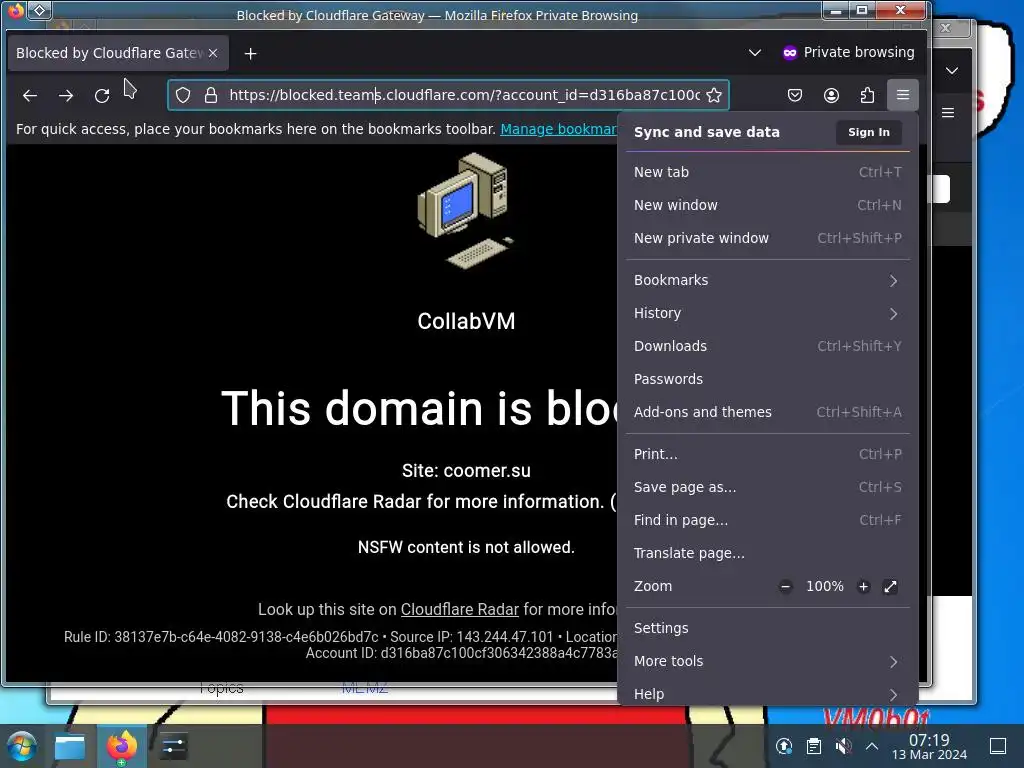Select New private window menu item
This screenshot has width=1024, height=768.
(767, 238)
